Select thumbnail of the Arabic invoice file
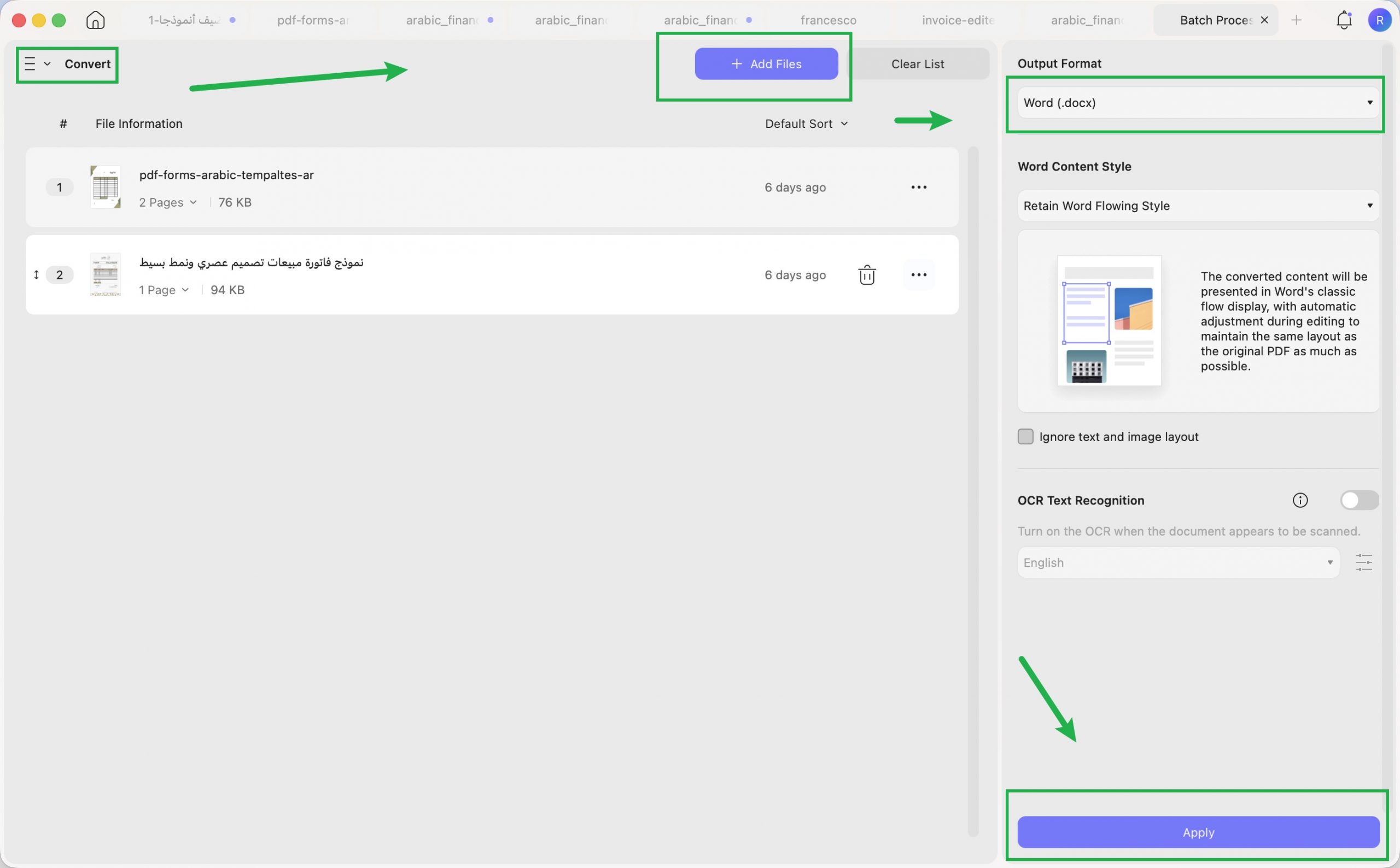 pyautogui.click(x=106, y=275)
